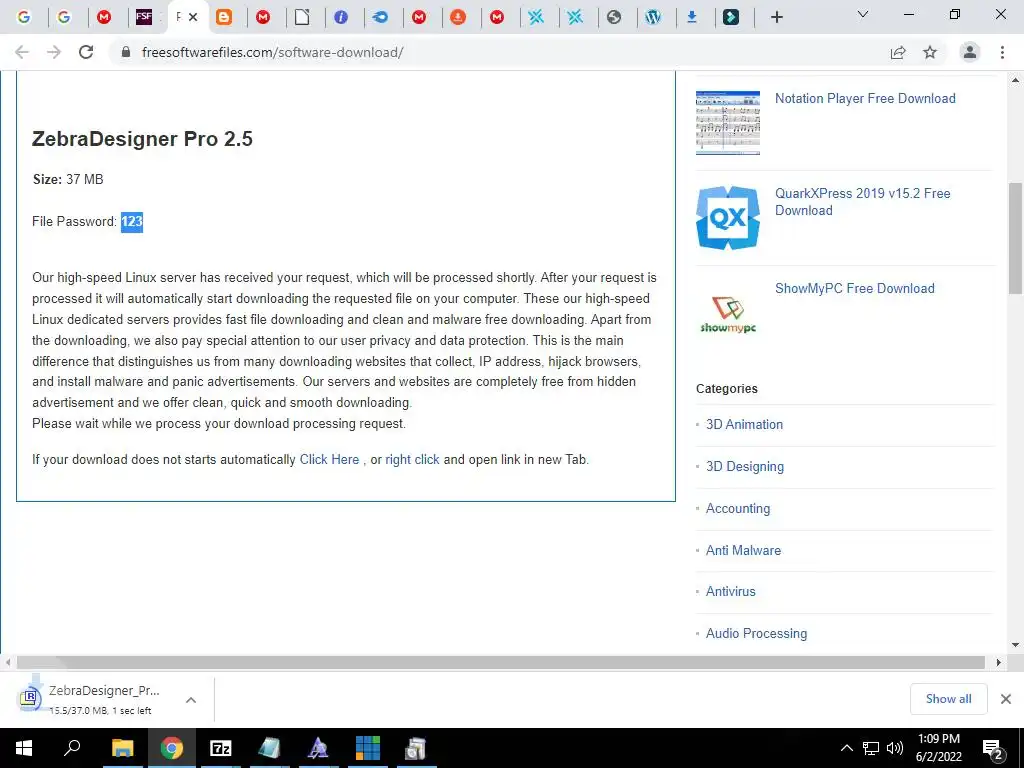The height and width of the screenshot is (768, 1024).
Task: Click the Chrome taskbar icon
Action: coord(172,748)
